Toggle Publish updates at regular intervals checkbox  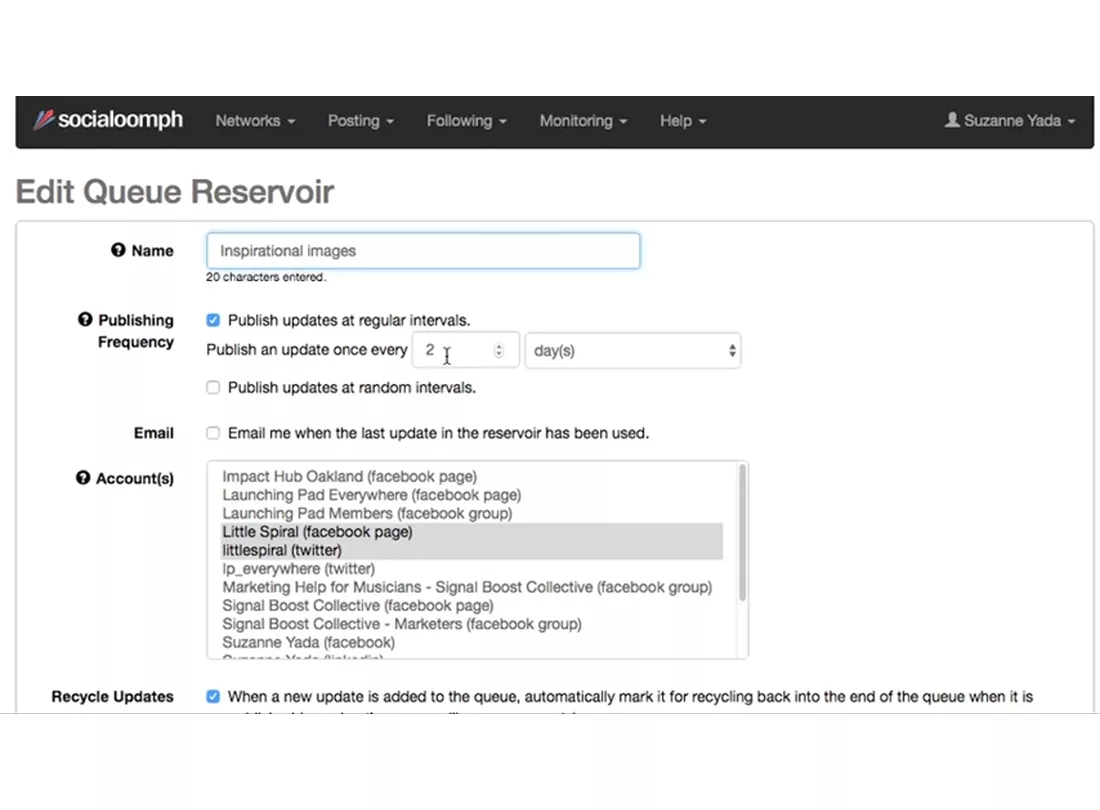pos(213,320)
